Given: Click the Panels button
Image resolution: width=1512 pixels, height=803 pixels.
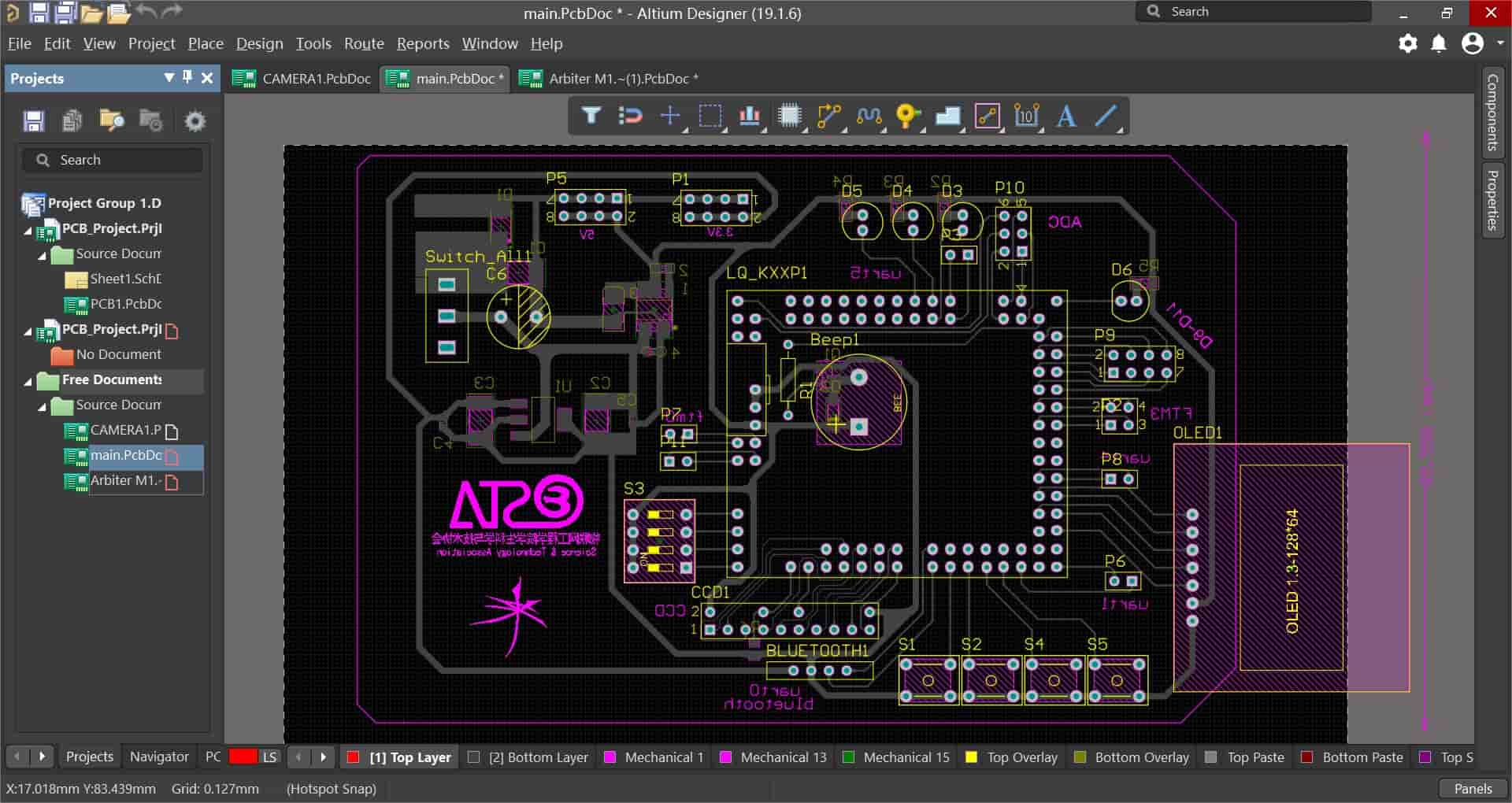Looking at the screenshot, I should [1473, 789].
